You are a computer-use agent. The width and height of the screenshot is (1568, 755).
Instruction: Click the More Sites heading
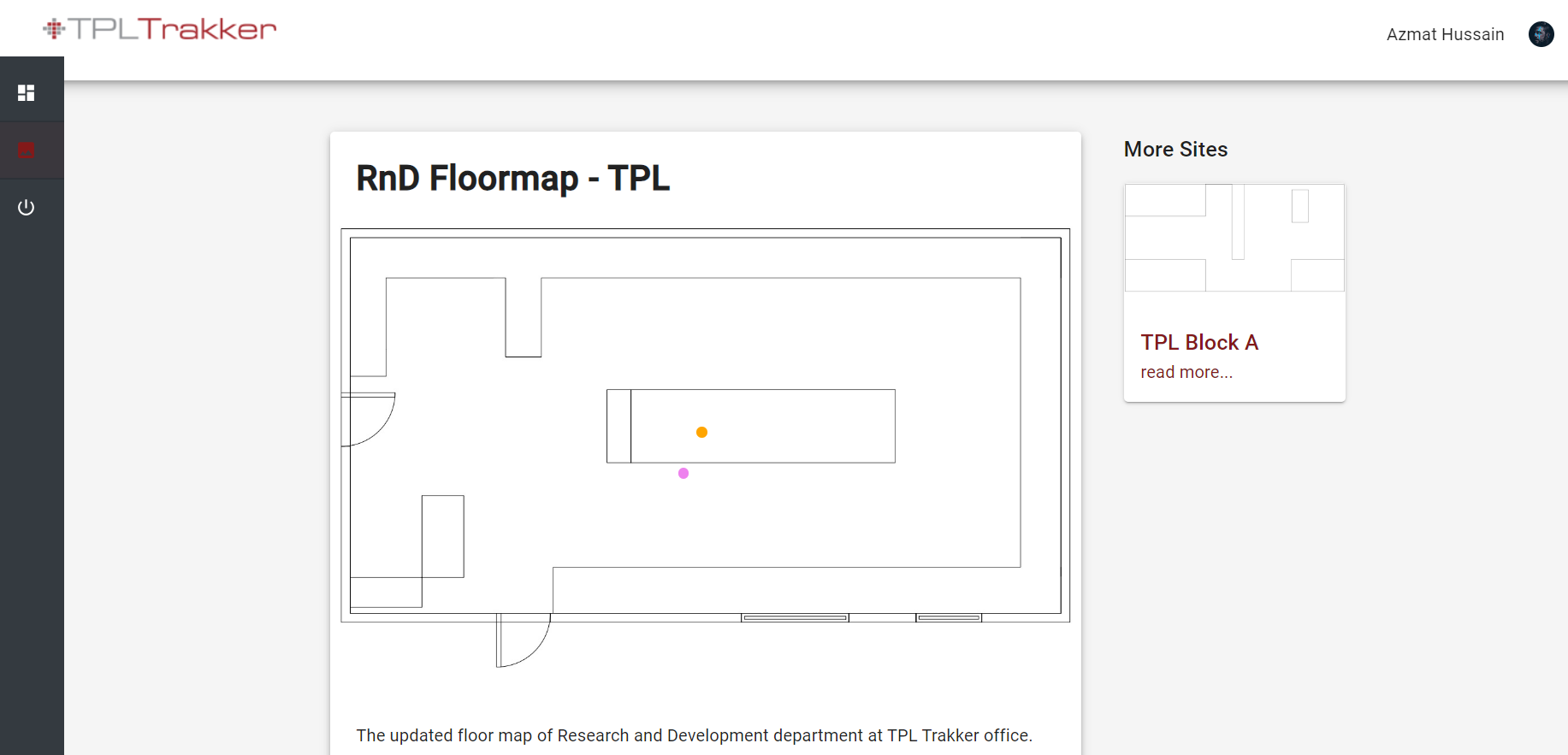tap(1175, 149)
